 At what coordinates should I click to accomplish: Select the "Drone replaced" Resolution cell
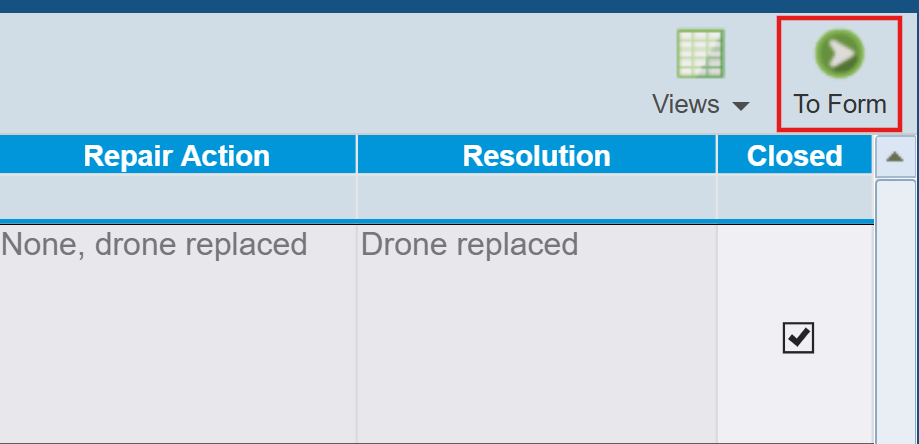click(x=470, y=245)
